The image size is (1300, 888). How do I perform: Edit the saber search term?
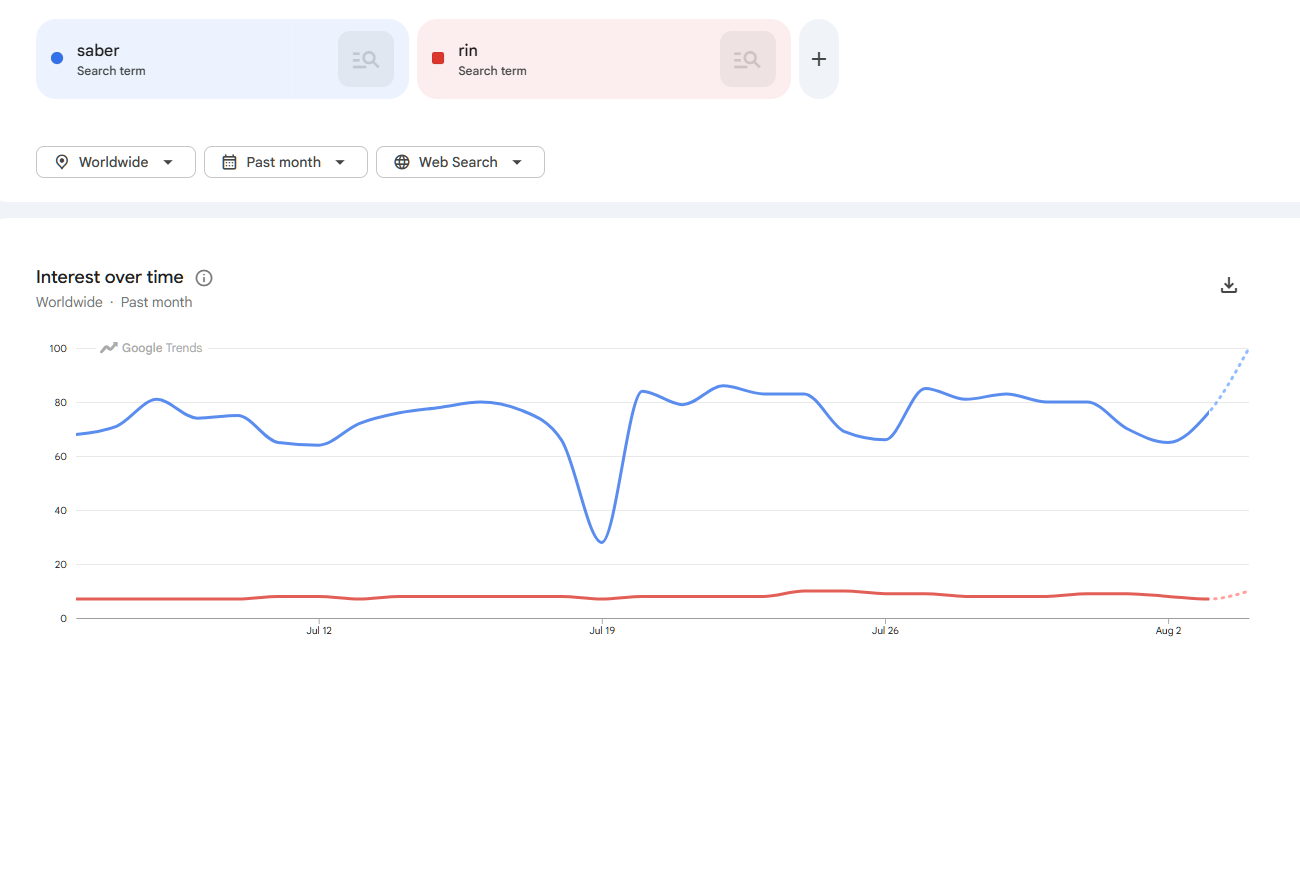pyautogui.click(x=98, y=50)
